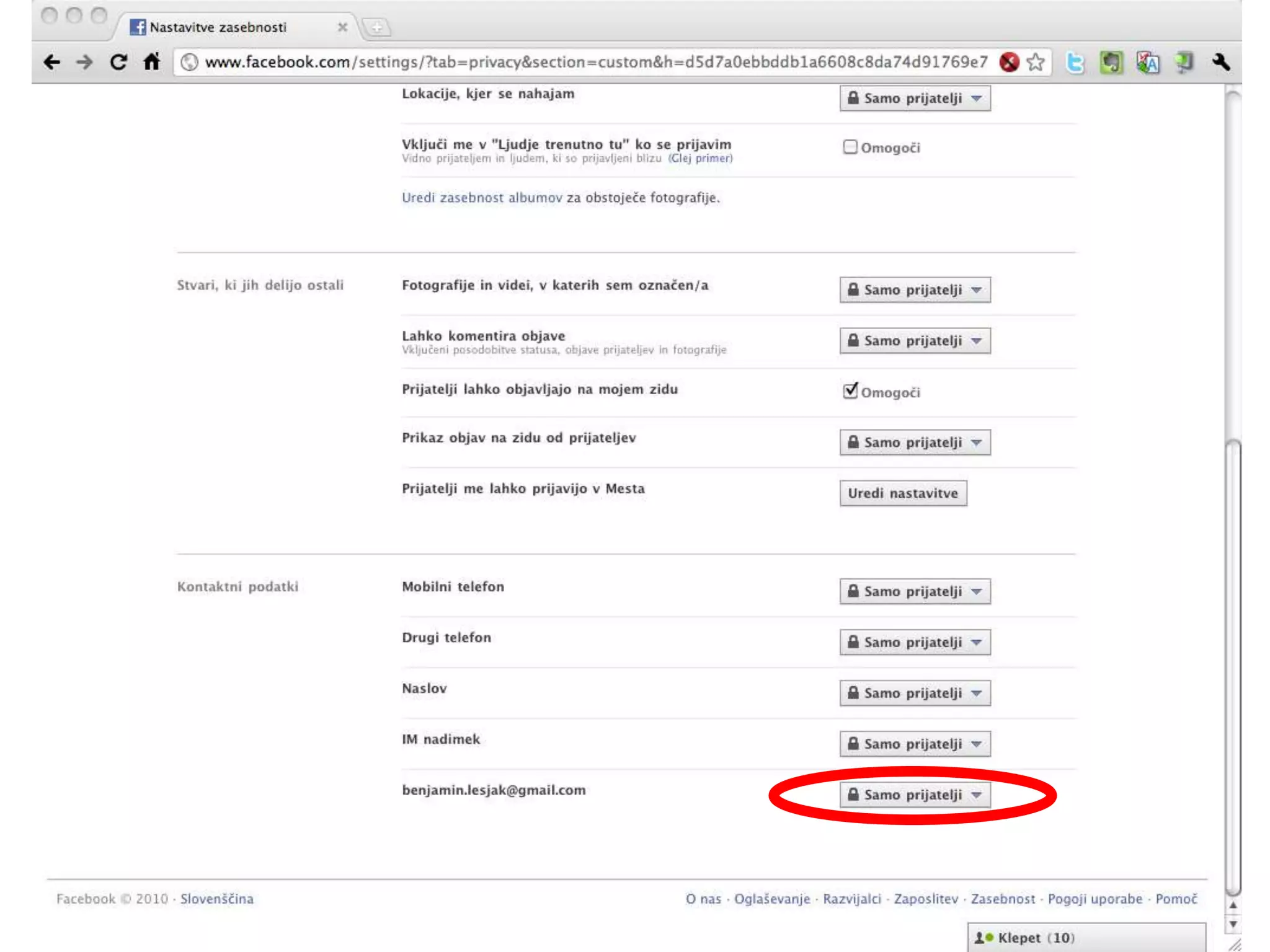Go to home page icon
This screenshot has width=1270, height=952.
coord(152,62)
